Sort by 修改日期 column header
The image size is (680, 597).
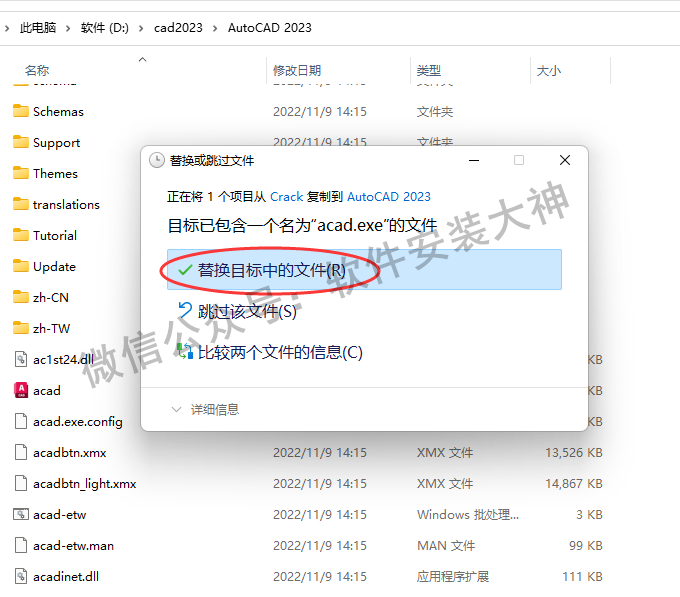(x=297, y=70)
